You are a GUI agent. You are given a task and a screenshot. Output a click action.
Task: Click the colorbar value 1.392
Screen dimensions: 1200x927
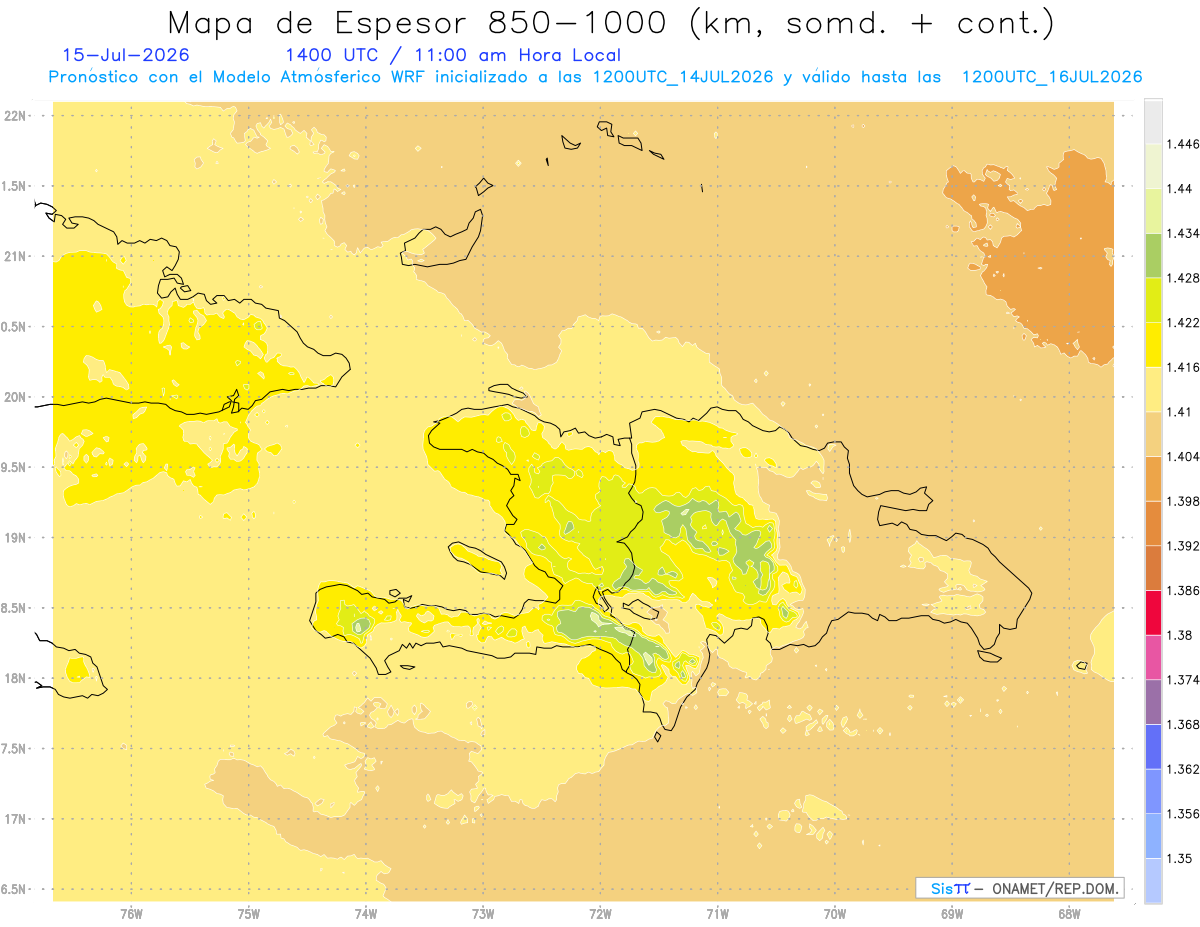click(x=1183, y=546)
